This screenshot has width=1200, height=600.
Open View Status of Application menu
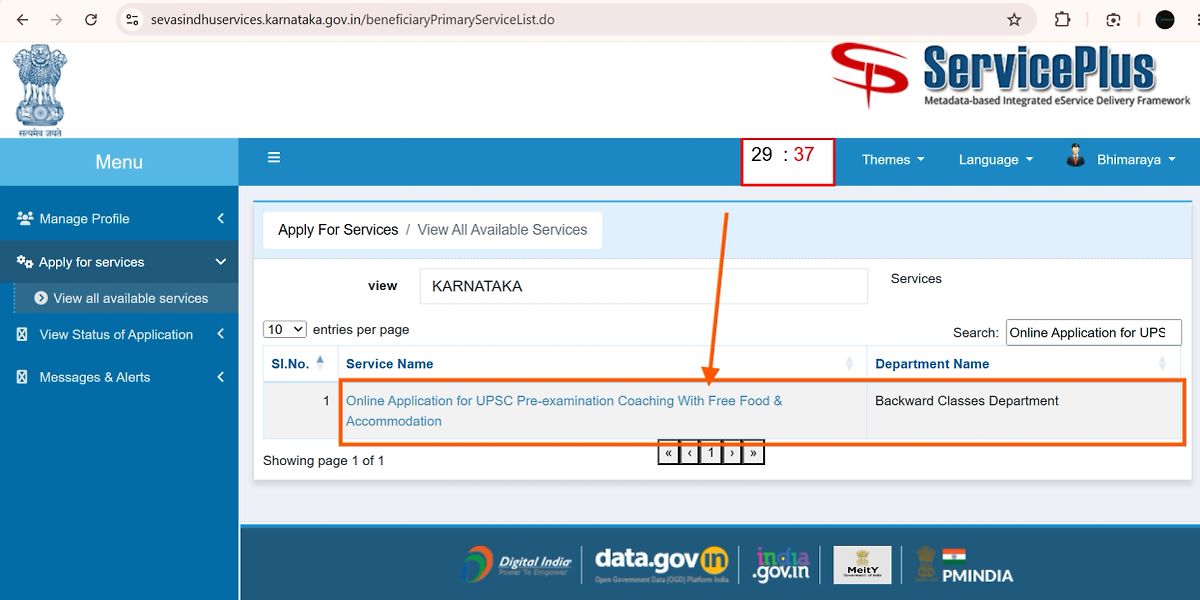[119, 335]
